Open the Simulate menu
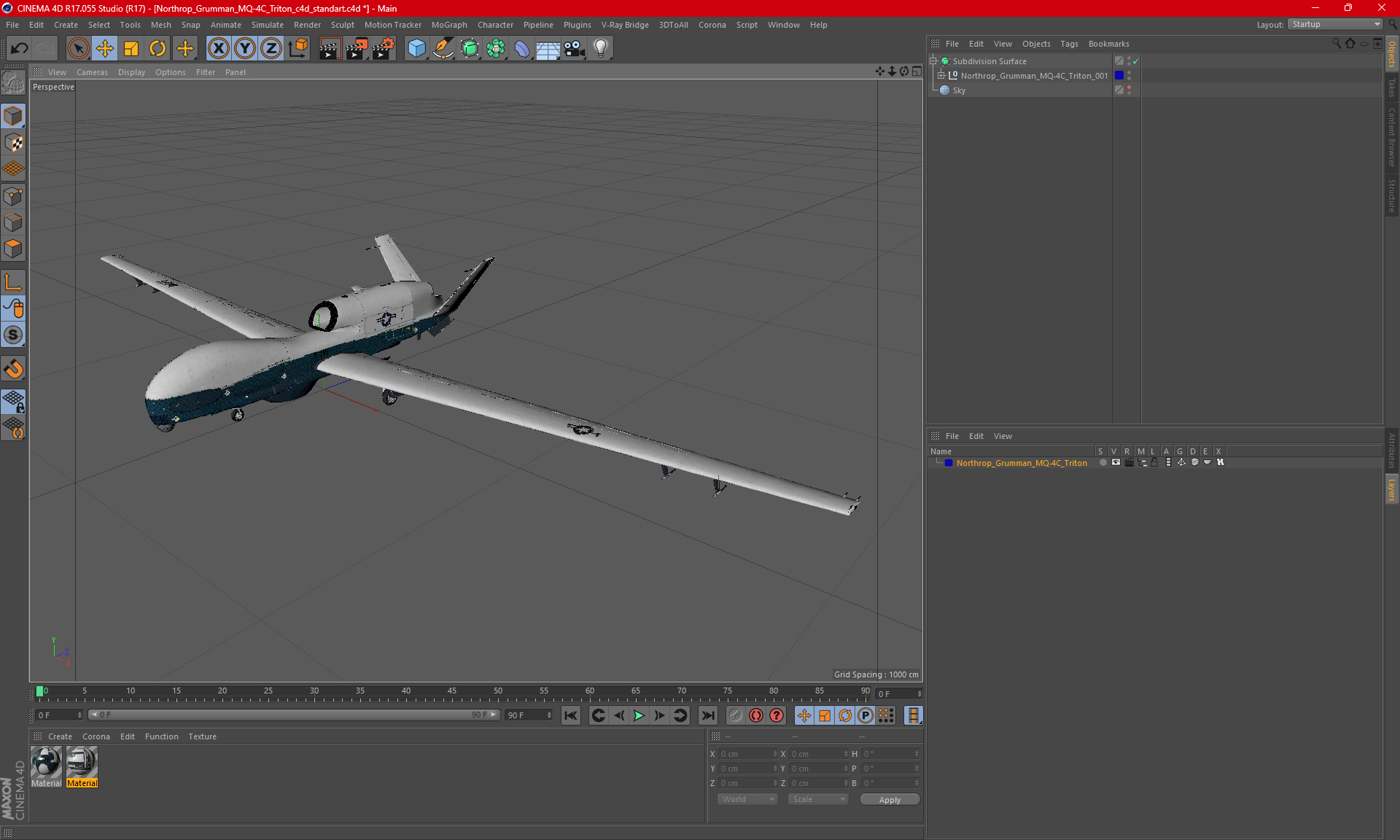This screenshot has height=840, width=1400. (268, 25)
